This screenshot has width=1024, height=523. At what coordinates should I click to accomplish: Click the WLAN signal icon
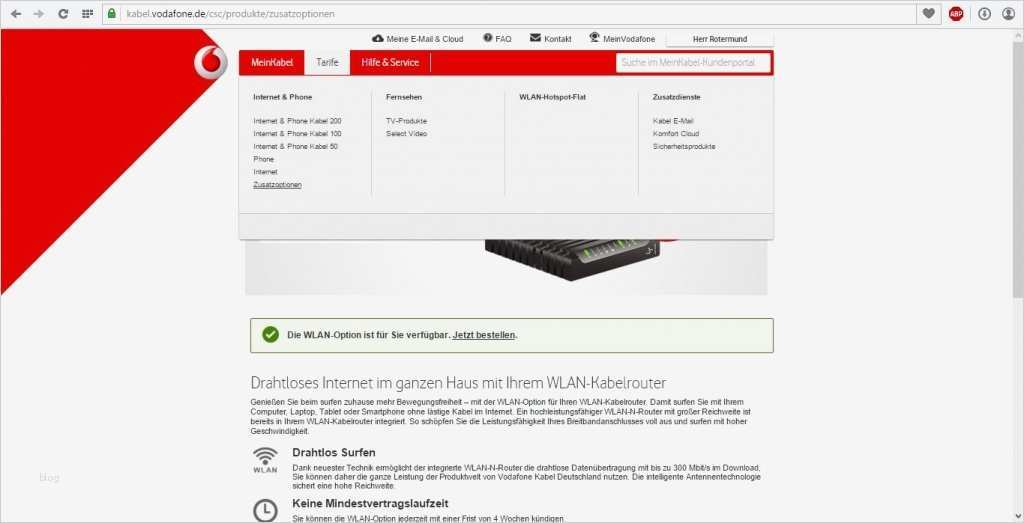tap(265, 459)
